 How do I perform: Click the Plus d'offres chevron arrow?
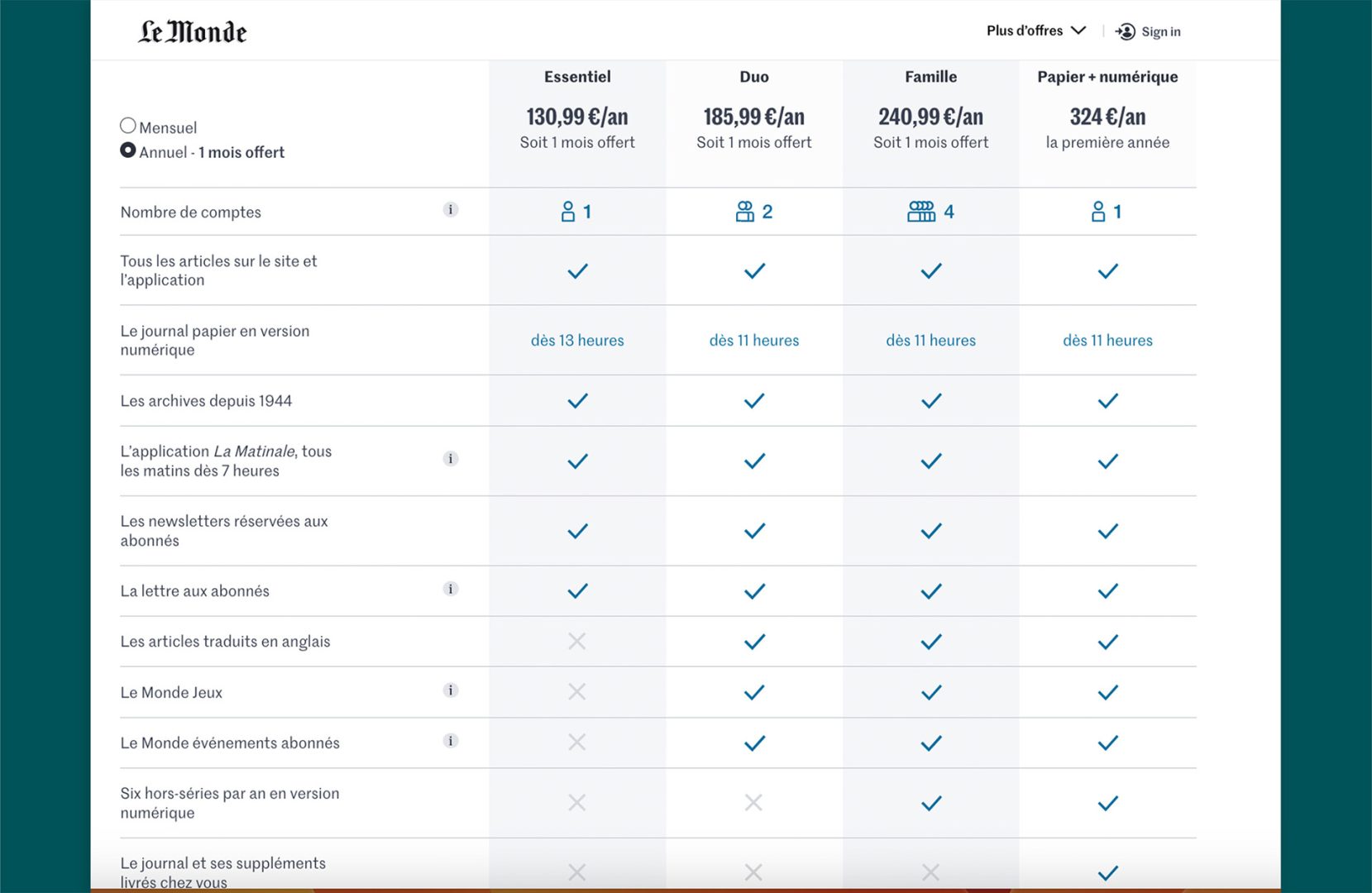(1078, 31)
